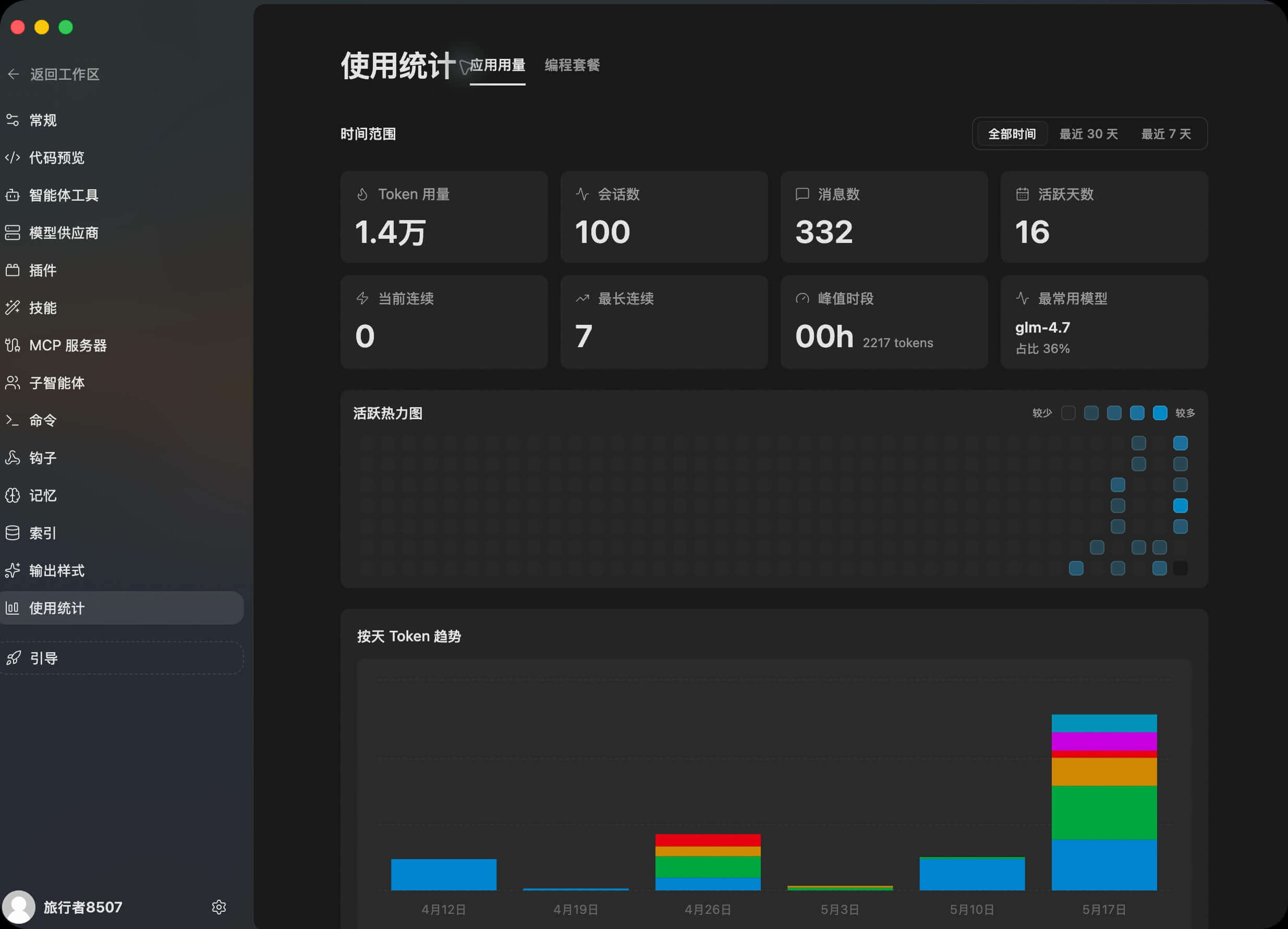Viewport: 1288px width, 929px height.
Task: Click the red segment of 4月26日 bar
Action: coord(708,840)
